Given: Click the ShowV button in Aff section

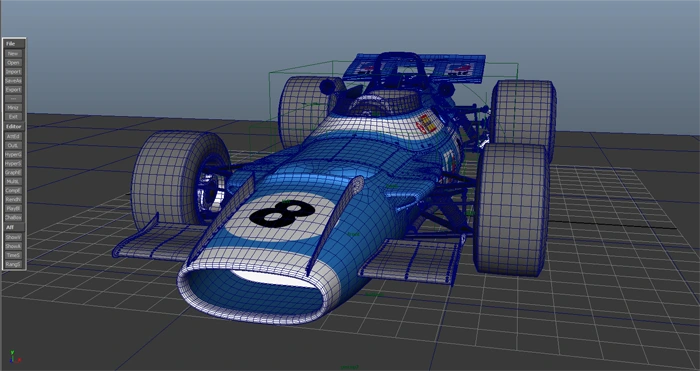Looking at the screenshot, I should coord(13,237).
